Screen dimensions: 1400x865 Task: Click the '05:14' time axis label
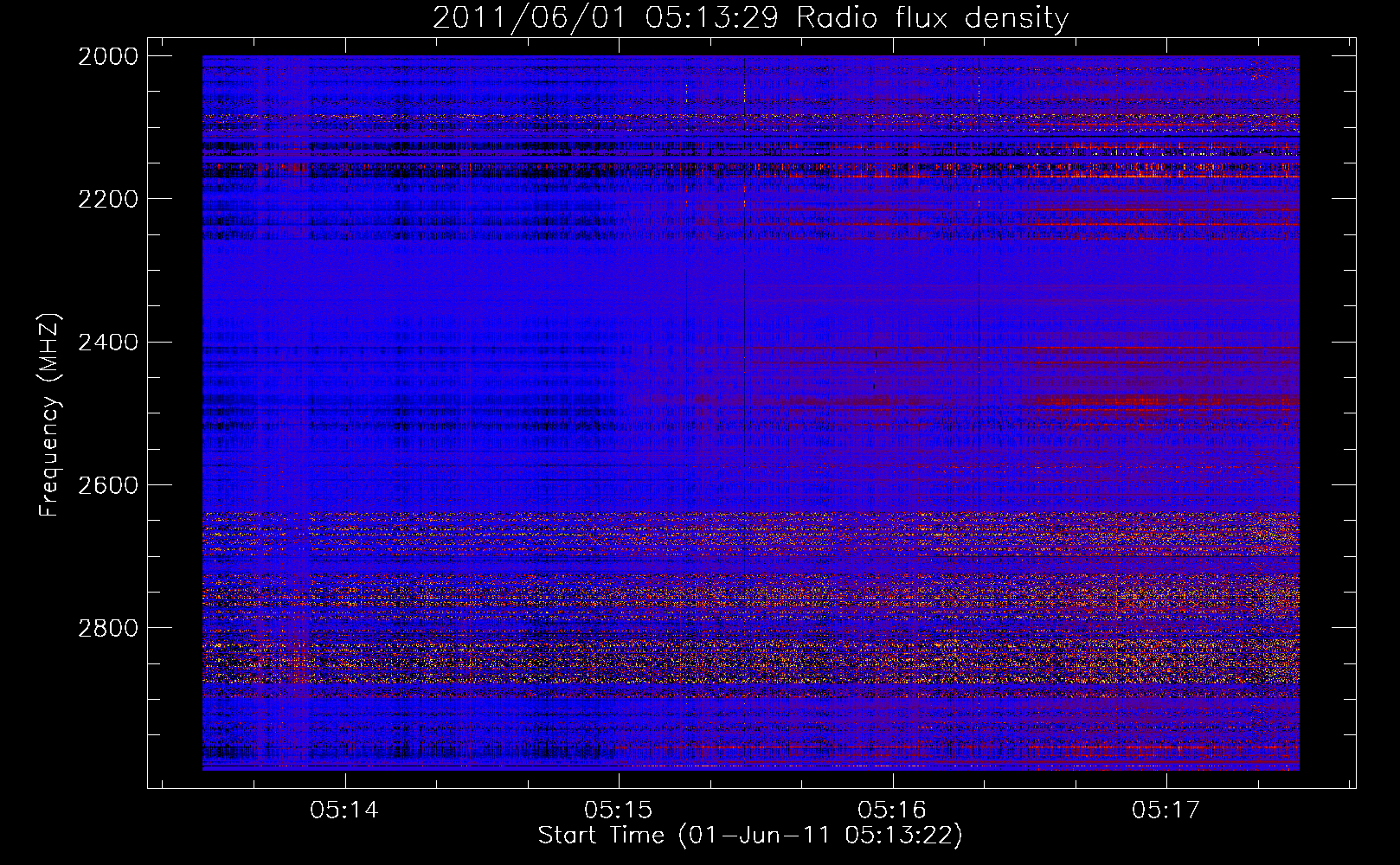[x=344, y=811]
